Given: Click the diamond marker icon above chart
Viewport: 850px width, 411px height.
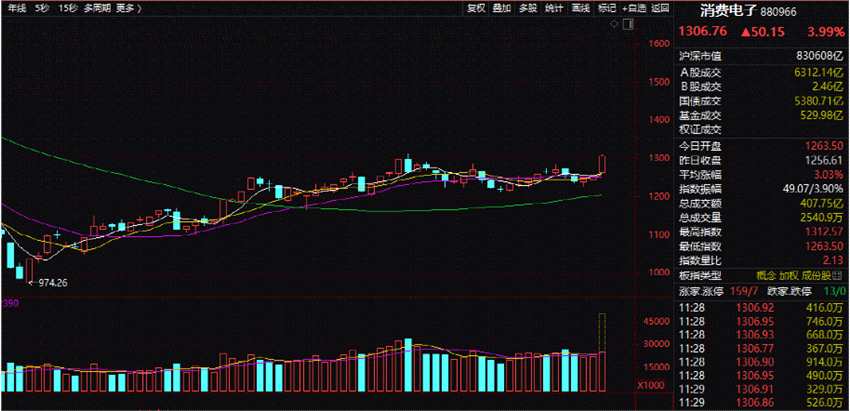Looking at the screenshot, I should [x=614, y=24].
